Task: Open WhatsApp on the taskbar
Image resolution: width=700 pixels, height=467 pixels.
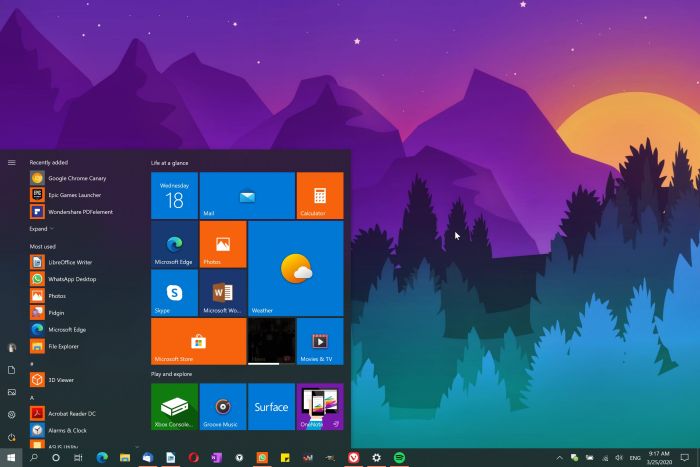Action: pyautogui.click(x=262, y=458)
